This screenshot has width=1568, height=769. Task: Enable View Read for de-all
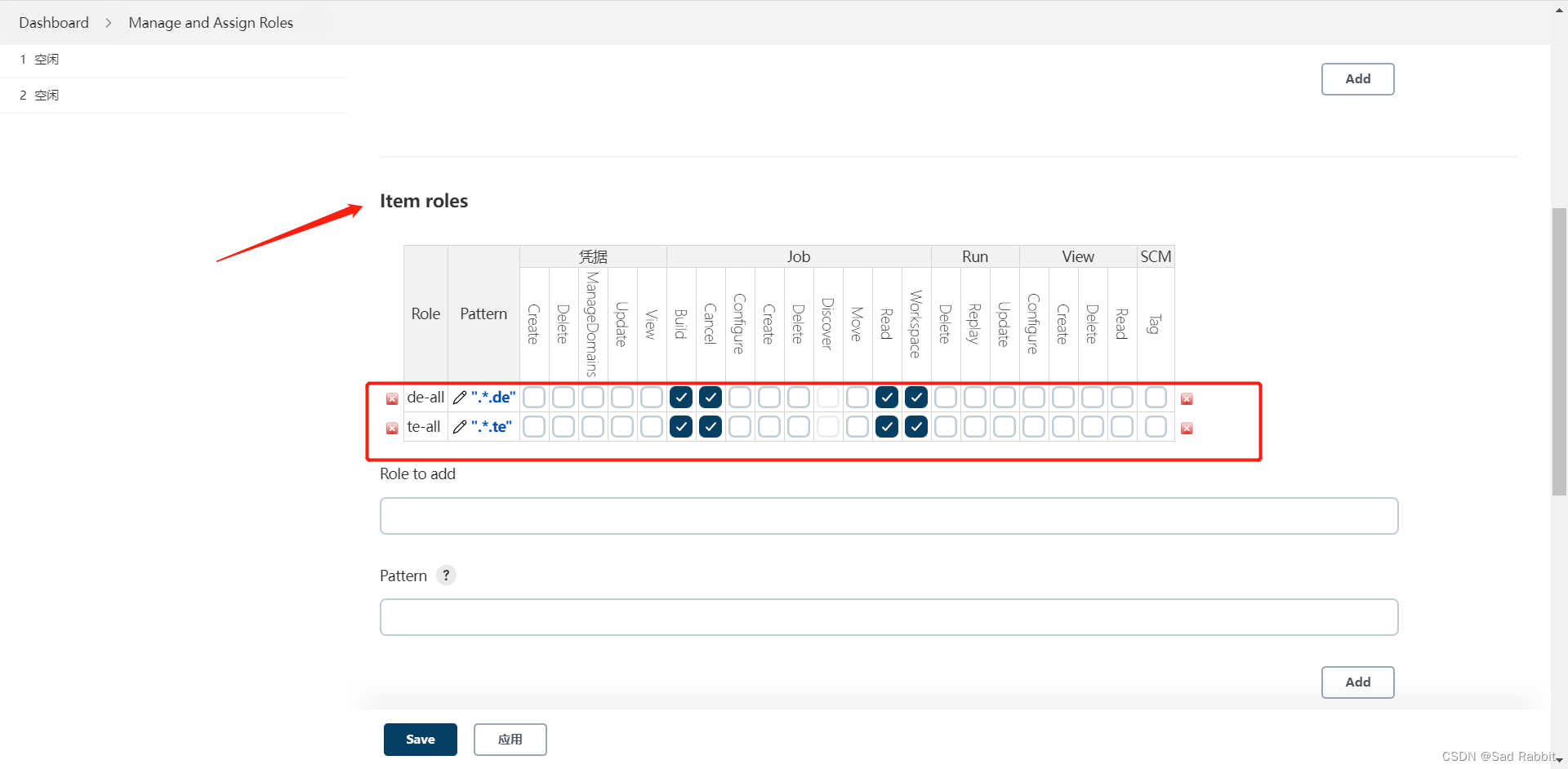[x=1122, y=398]
